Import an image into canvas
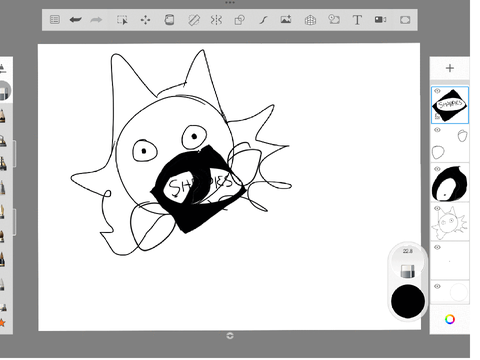This screenshot has height=360, width=480. (x=286, y=20)
